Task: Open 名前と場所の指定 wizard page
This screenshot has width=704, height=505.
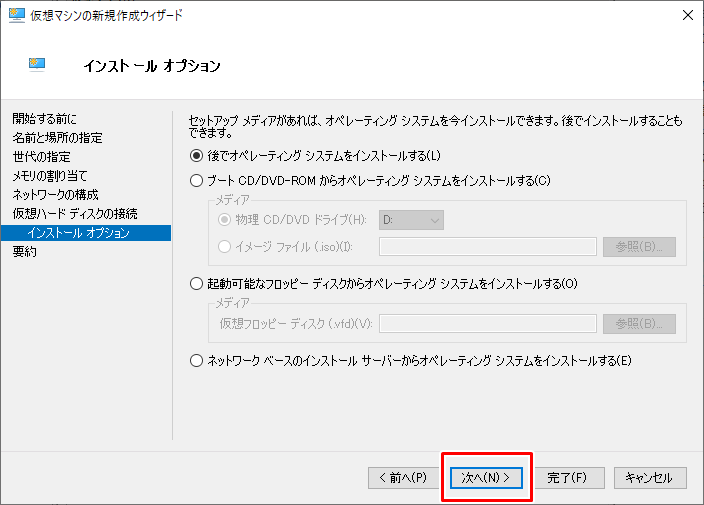Action: [x=57, y=138]
